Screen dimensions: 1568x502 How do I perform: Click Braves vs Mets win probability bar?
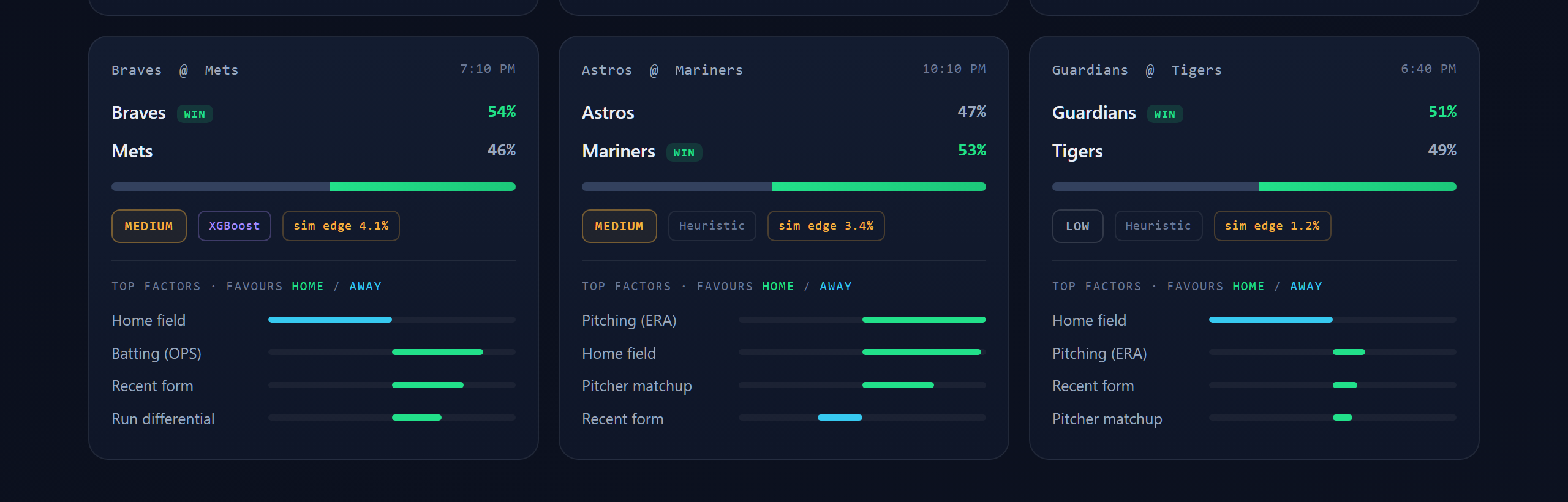(x=314, y=187)
